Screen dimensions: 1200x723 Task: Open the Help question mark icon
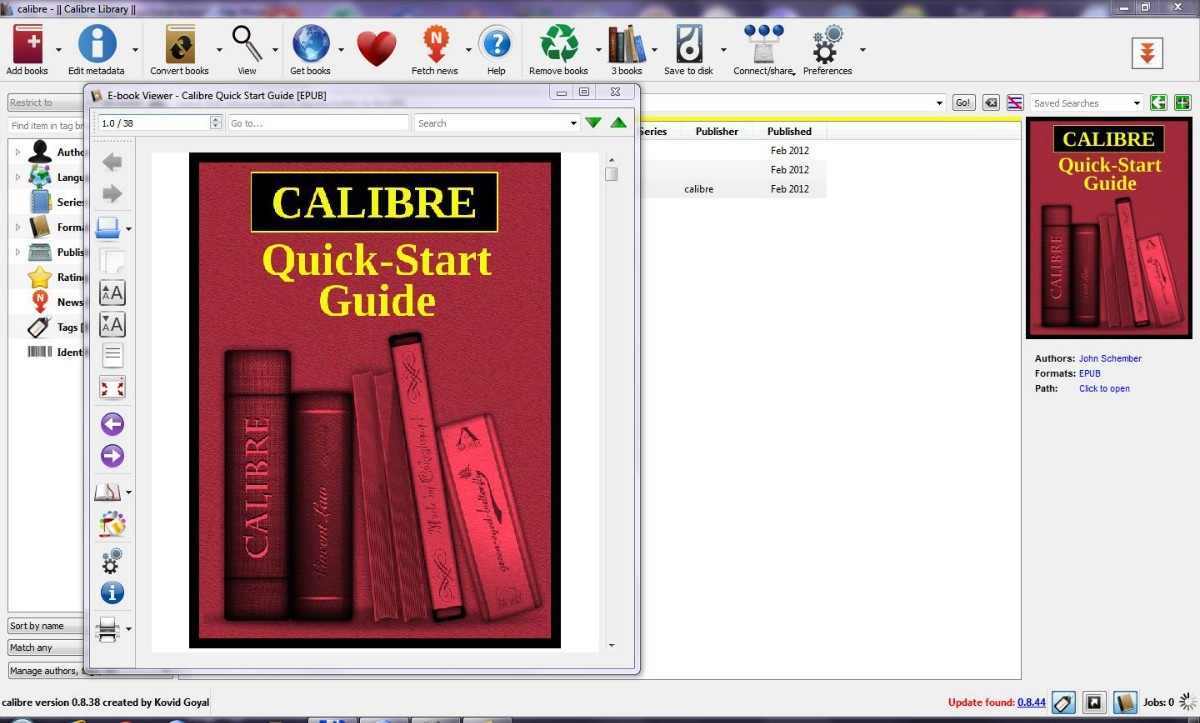point(496,44)
